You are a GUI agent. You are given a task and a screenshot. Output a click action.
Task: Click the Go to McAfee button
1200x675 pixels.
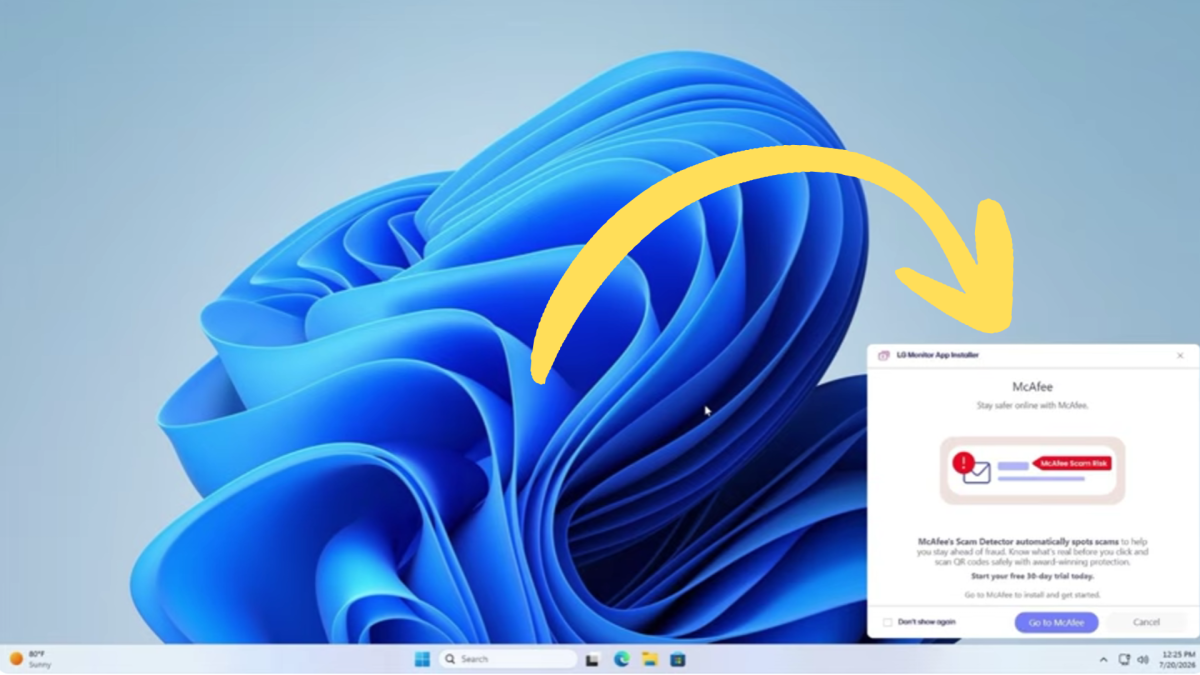pos(1056,622)
